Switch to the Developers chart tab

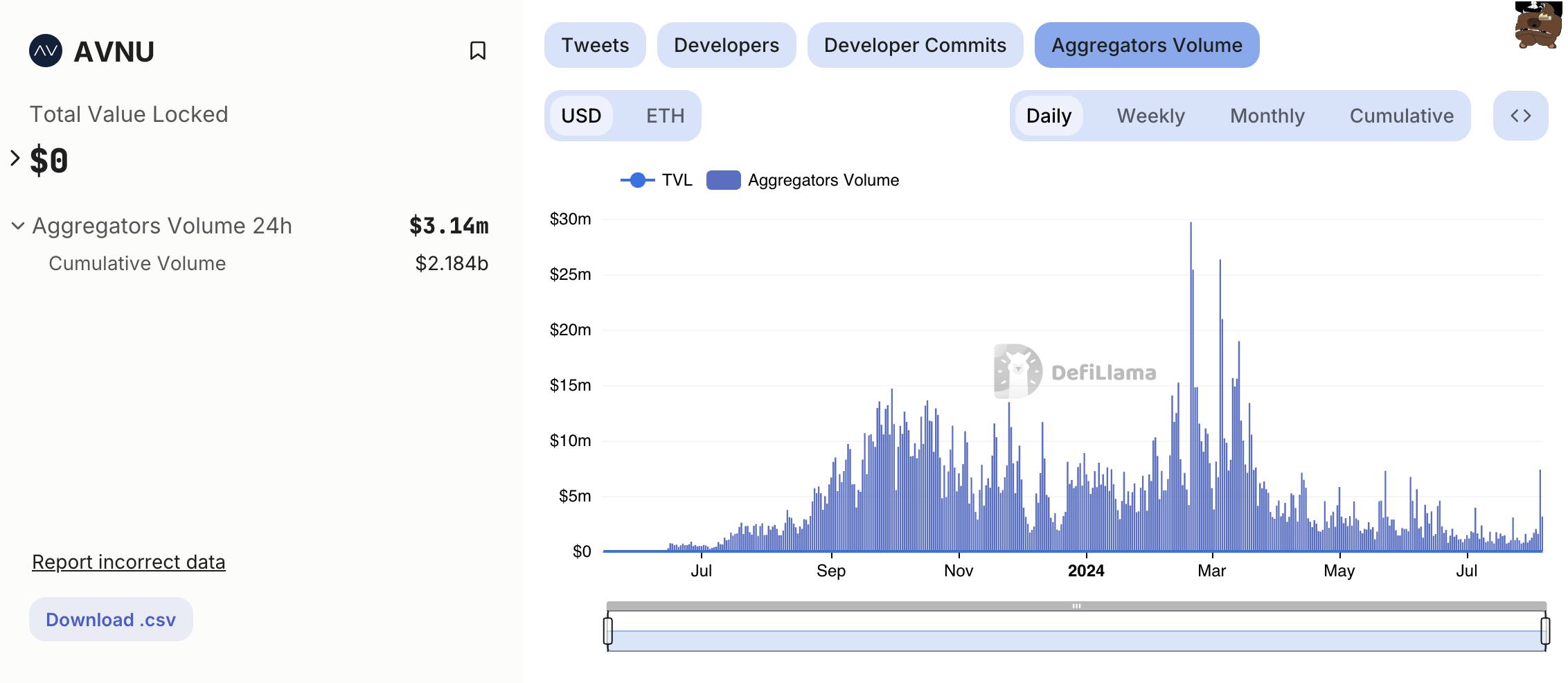[x=727, y=45]
